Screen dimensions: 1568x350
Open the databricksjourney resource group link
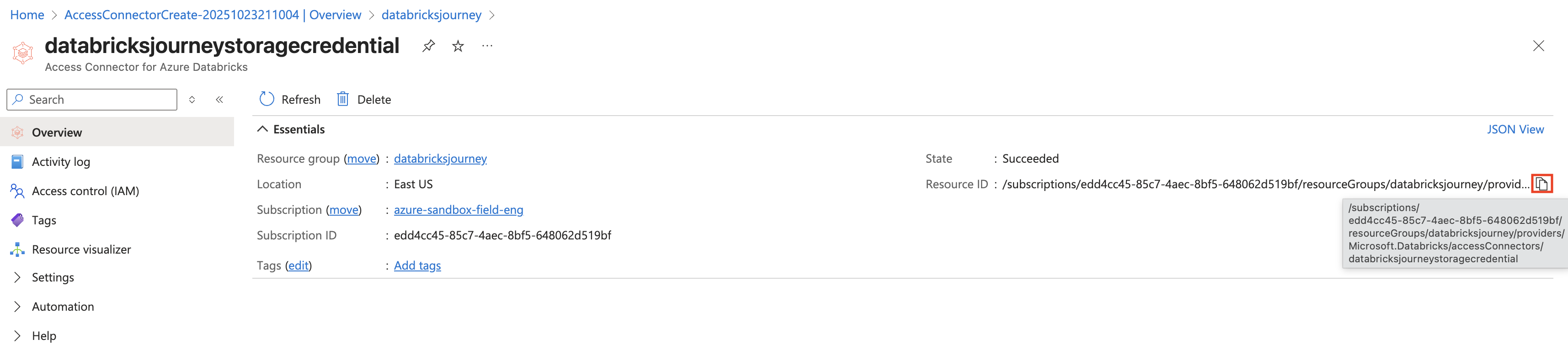click(x=440, y=158)
